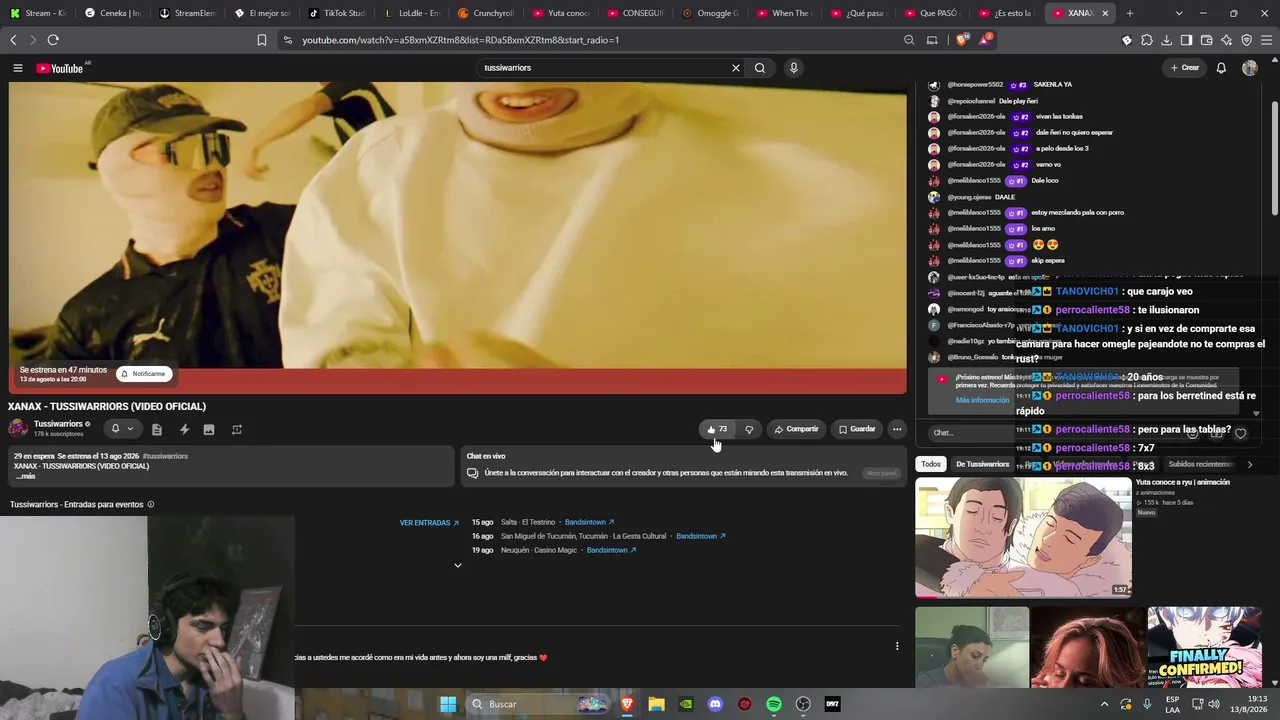The image size is (1280, 720).
Task: Share the video via Compartir
Action: [797, 429]
